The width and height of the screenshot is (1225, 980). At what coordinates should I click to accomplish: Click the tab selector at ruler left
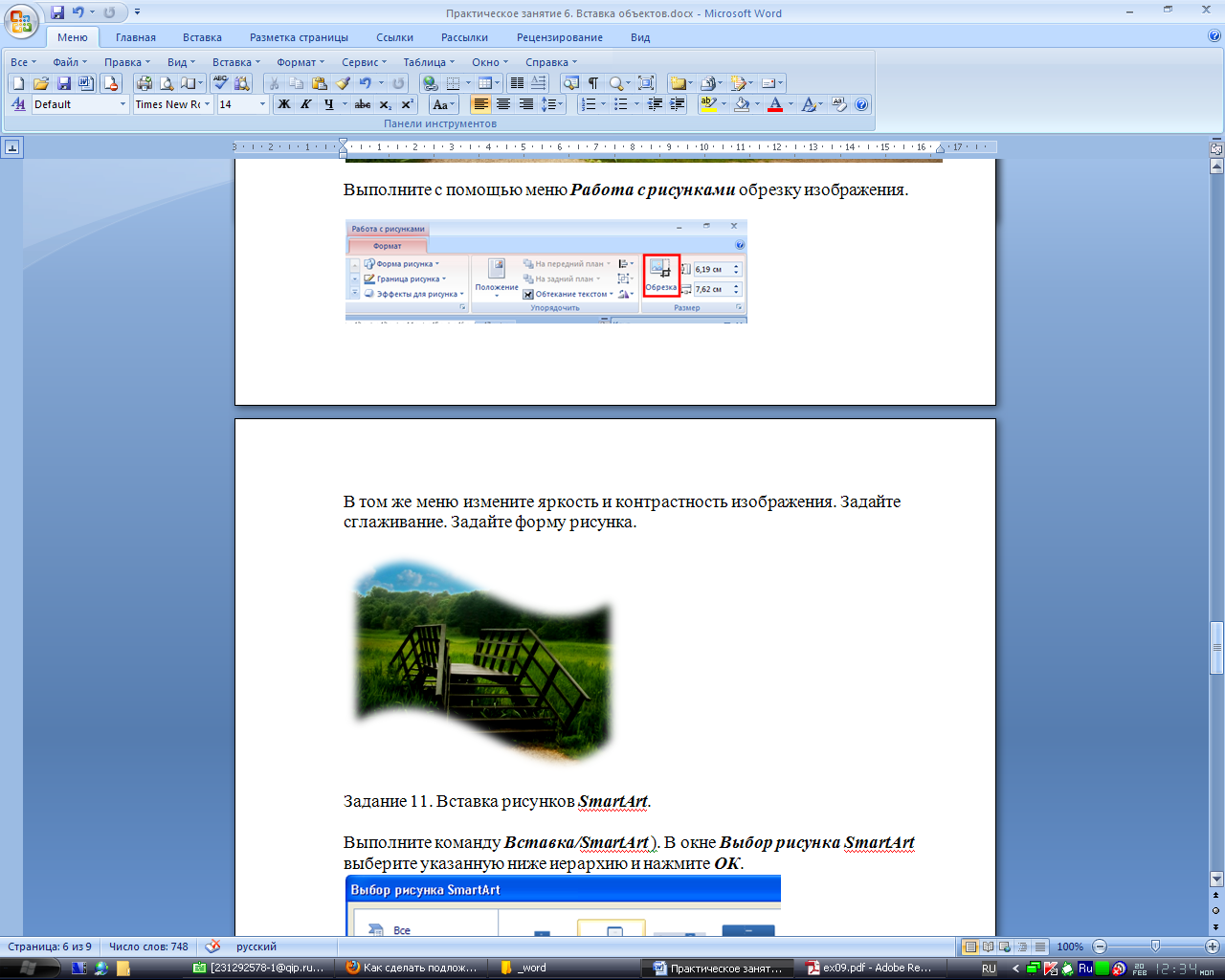[x=12, y=147]
